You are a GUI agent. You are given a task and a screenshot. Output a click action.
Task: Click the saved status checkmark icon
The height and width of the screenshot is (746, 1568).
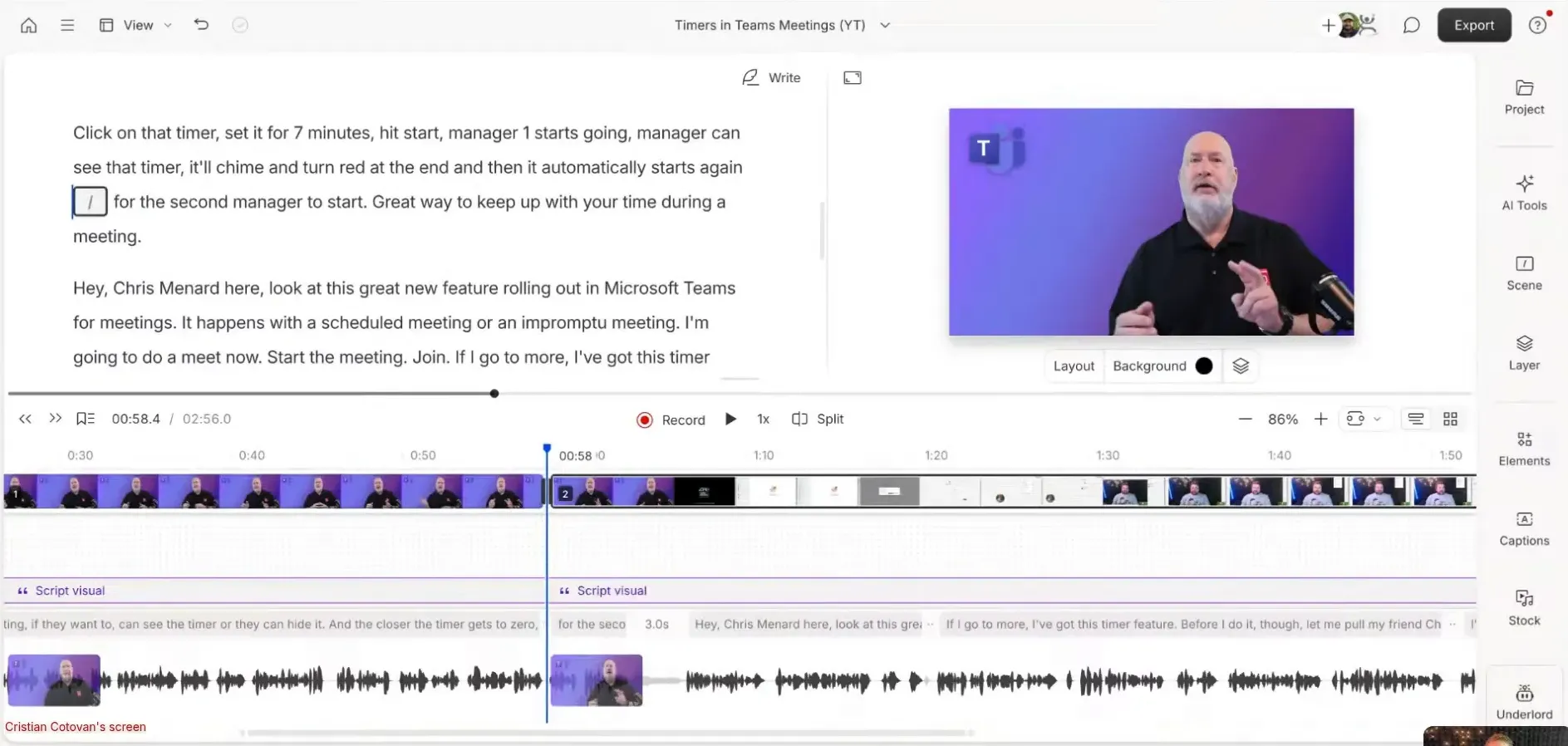pyautogui.click(x=240, y=25)
